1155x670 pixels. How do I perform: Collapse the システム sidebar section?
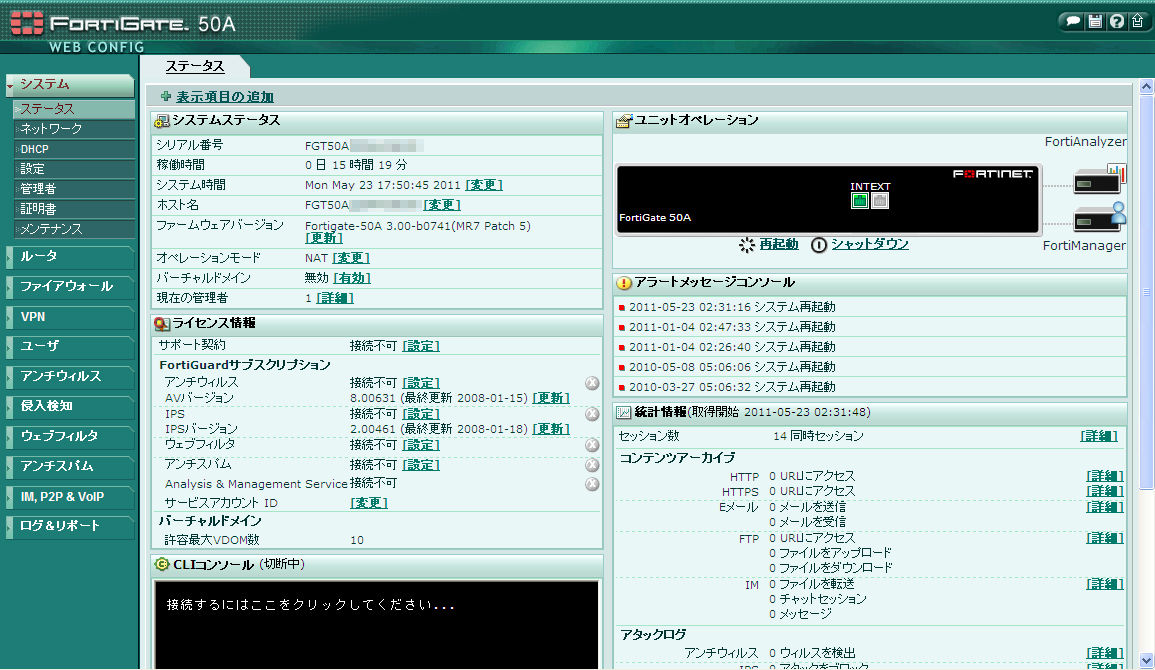(70, 85)
